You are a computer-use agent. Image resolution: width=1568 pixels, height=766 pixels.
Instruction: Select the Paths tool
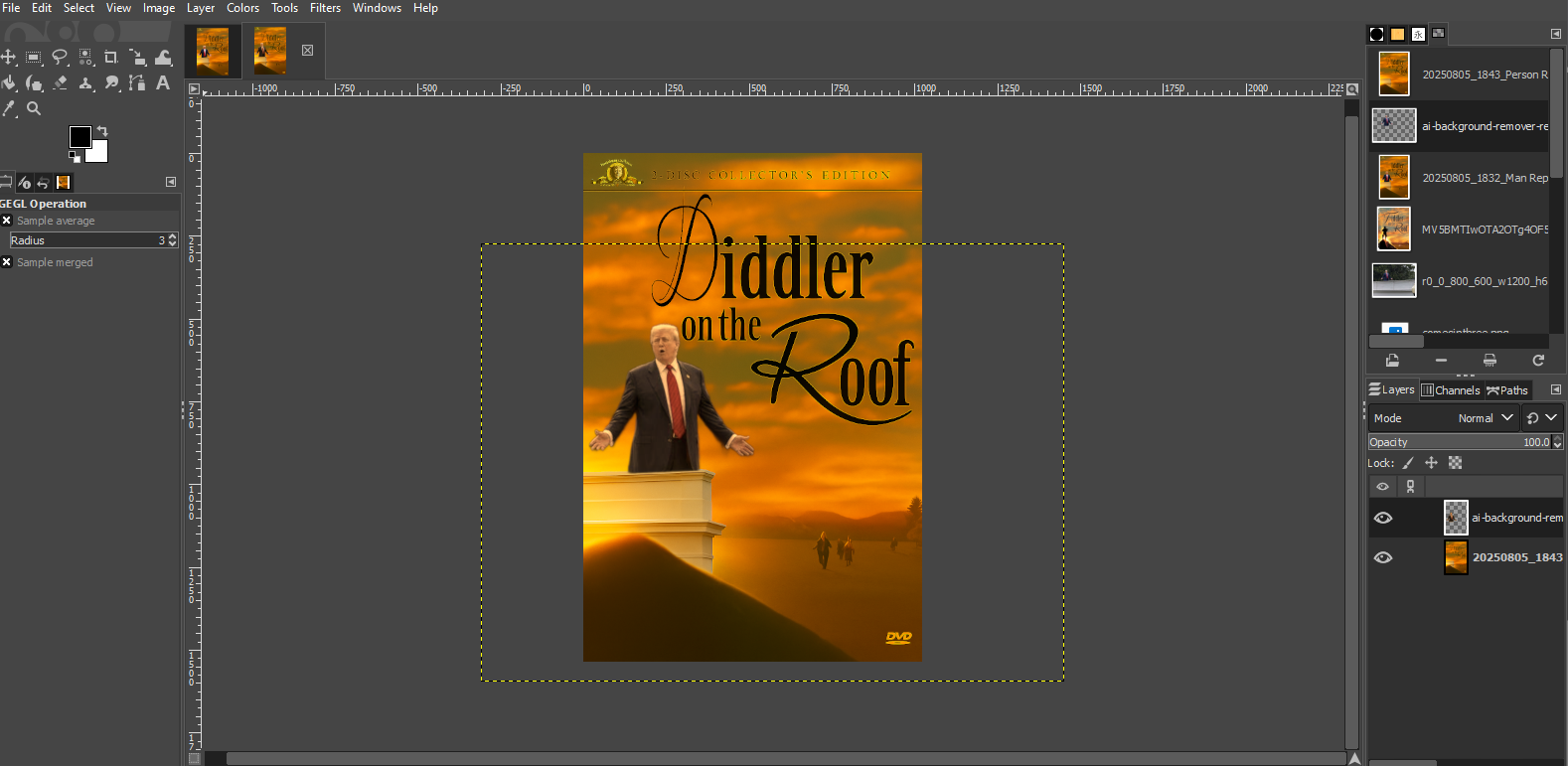(x=137, y=83)
